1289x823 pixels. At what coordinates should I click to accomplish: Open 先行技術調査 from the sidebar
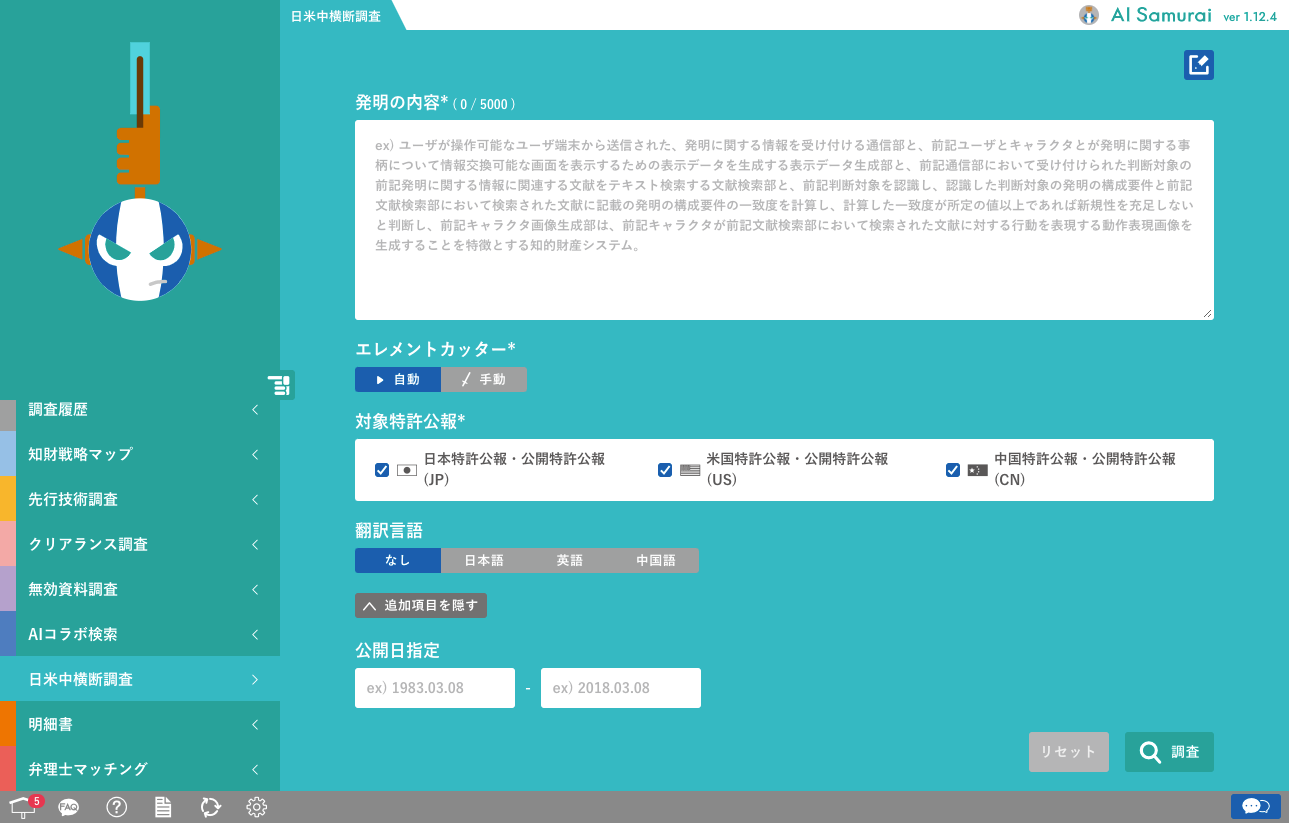coord(140,499)
